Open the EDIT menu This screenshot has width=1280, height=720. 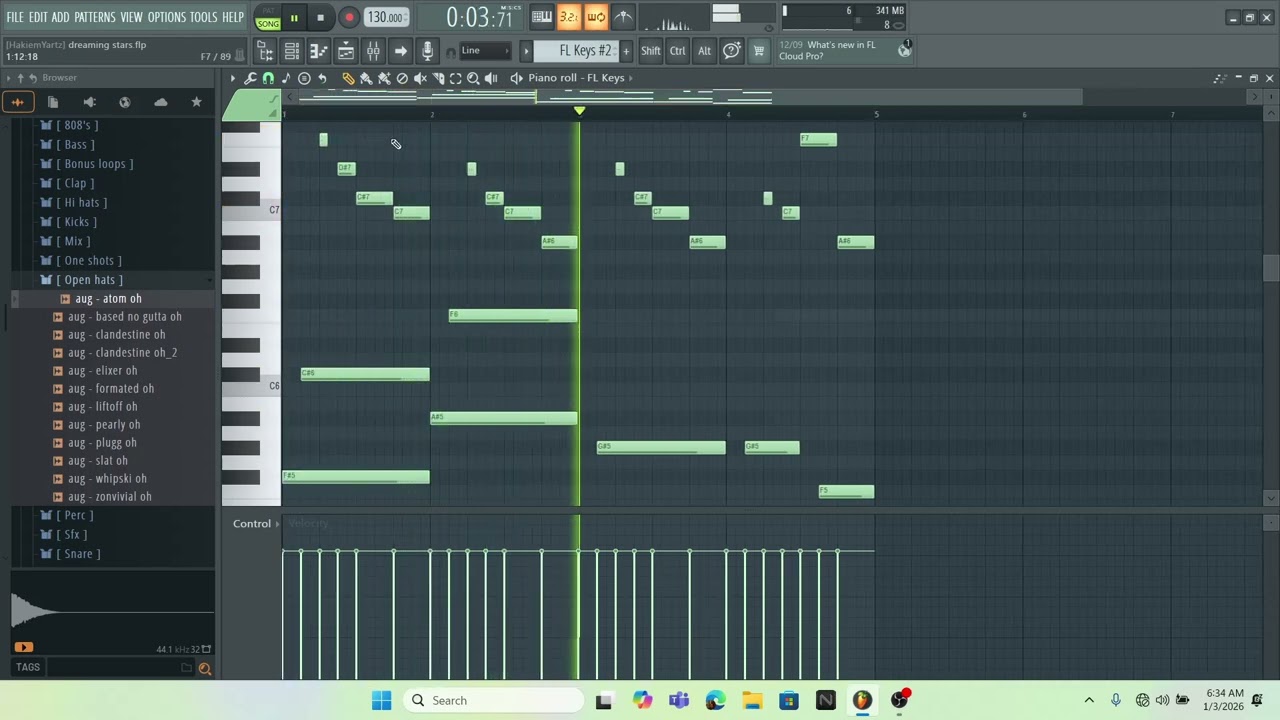[x=38, y=17]
